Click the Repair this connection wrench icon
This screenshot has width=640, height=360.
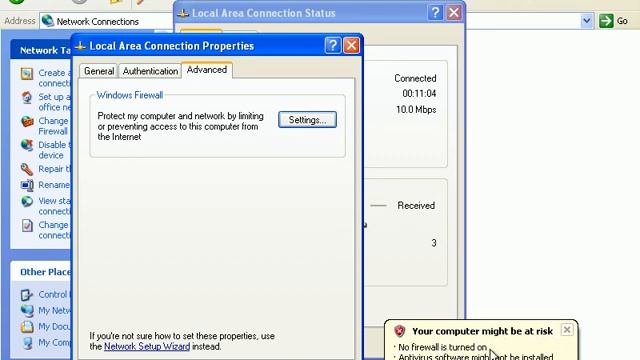(27, 169)
